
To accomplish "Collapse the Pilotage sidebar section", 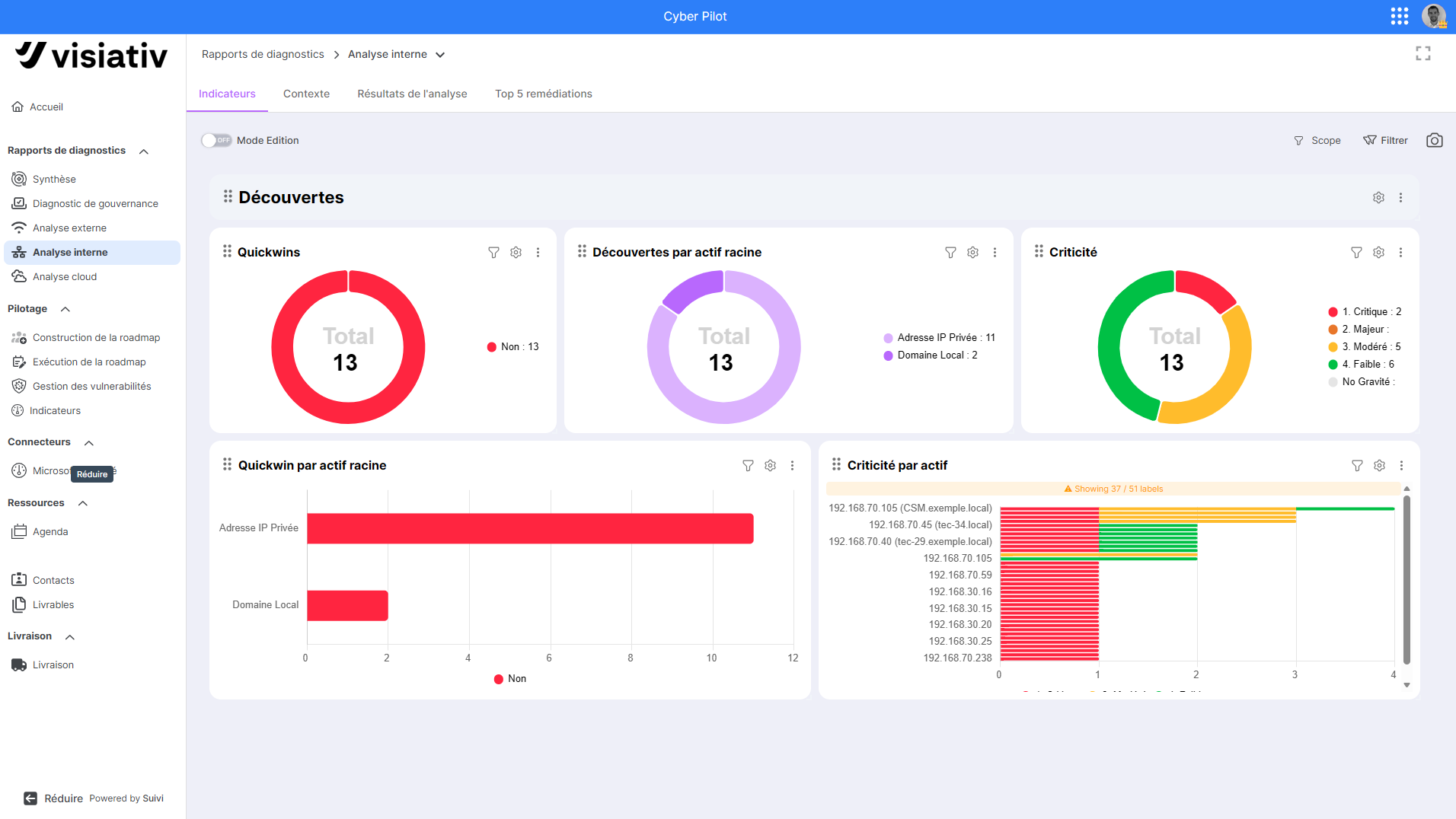I will (x=65, y=309).
